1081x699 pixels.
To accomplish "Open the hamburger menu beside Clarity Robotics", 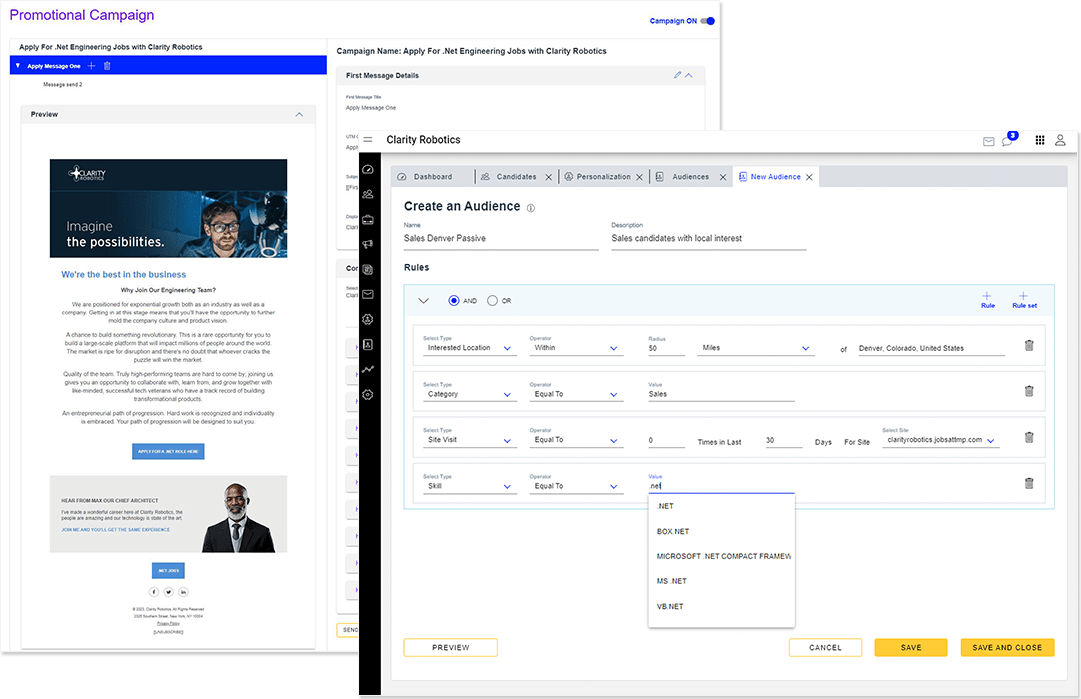I will coord(367,139).
